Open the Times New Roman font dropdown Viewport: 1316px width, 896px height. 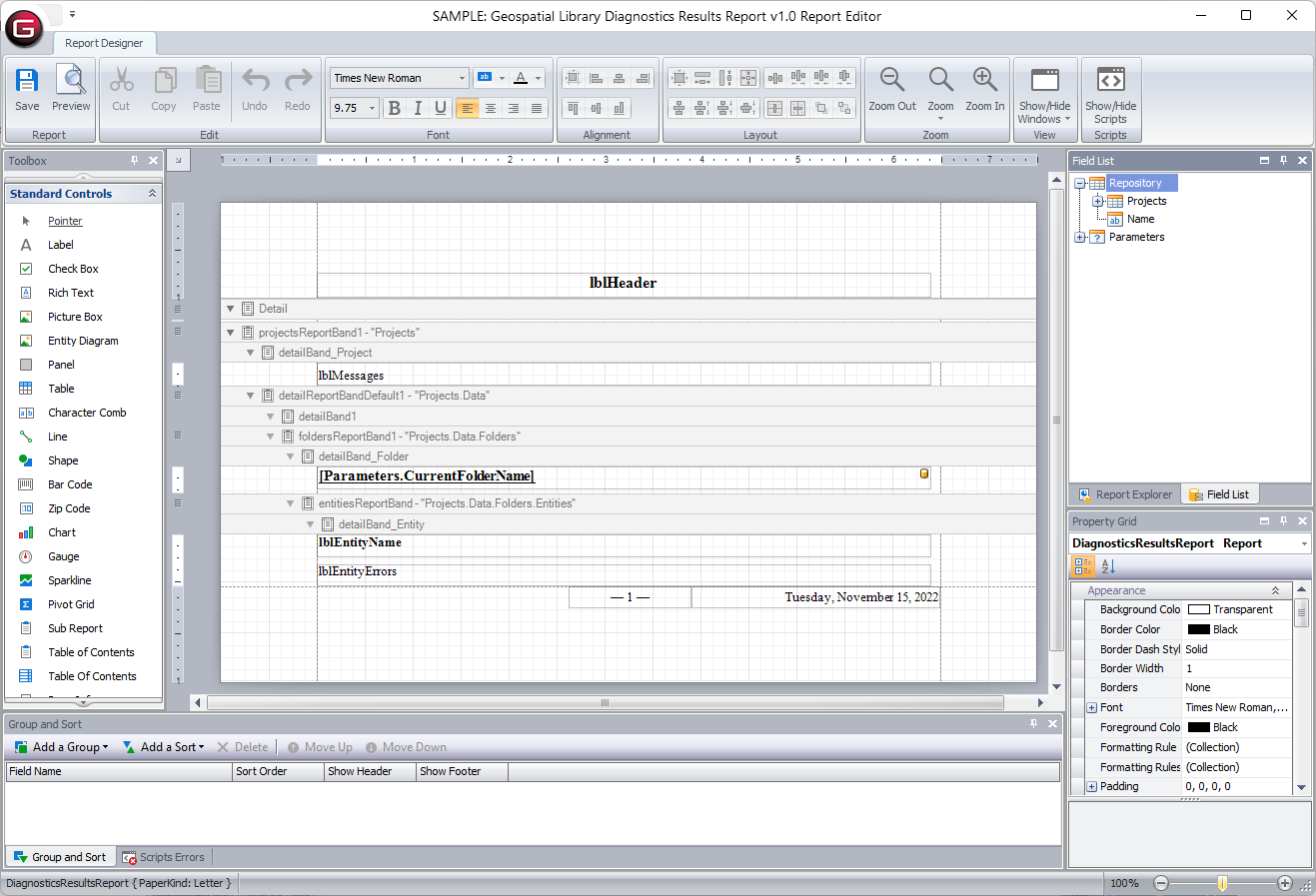[x=462, y=78]
